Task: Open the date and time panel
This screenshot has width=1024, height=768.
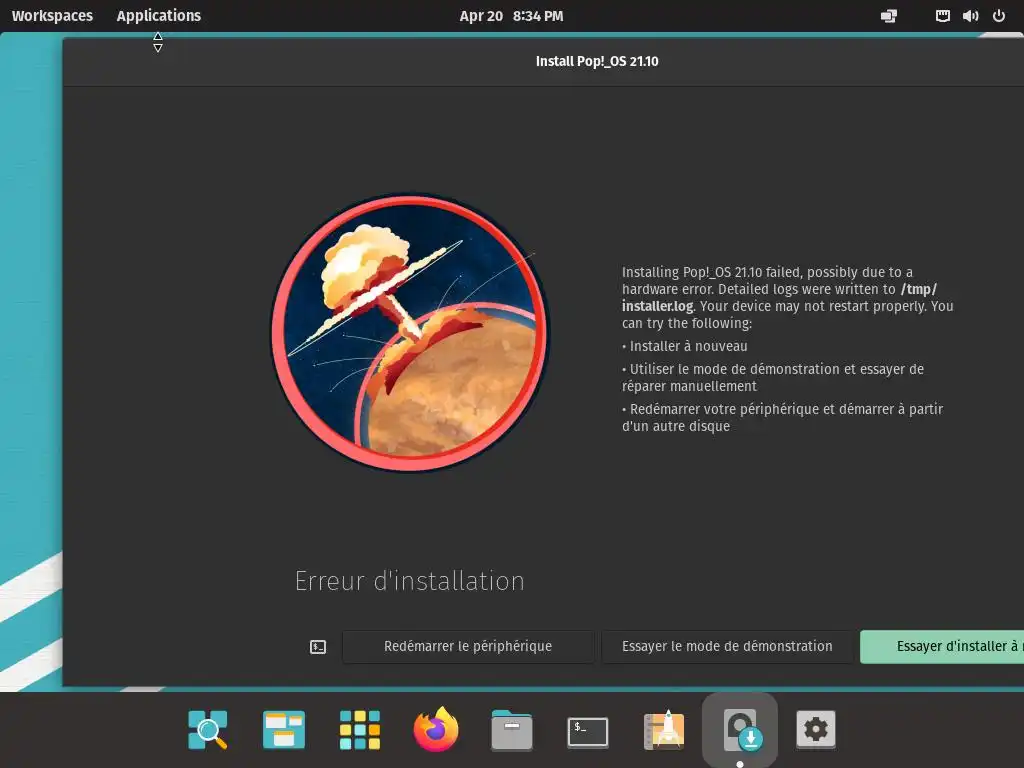Action: click(511, 16)
